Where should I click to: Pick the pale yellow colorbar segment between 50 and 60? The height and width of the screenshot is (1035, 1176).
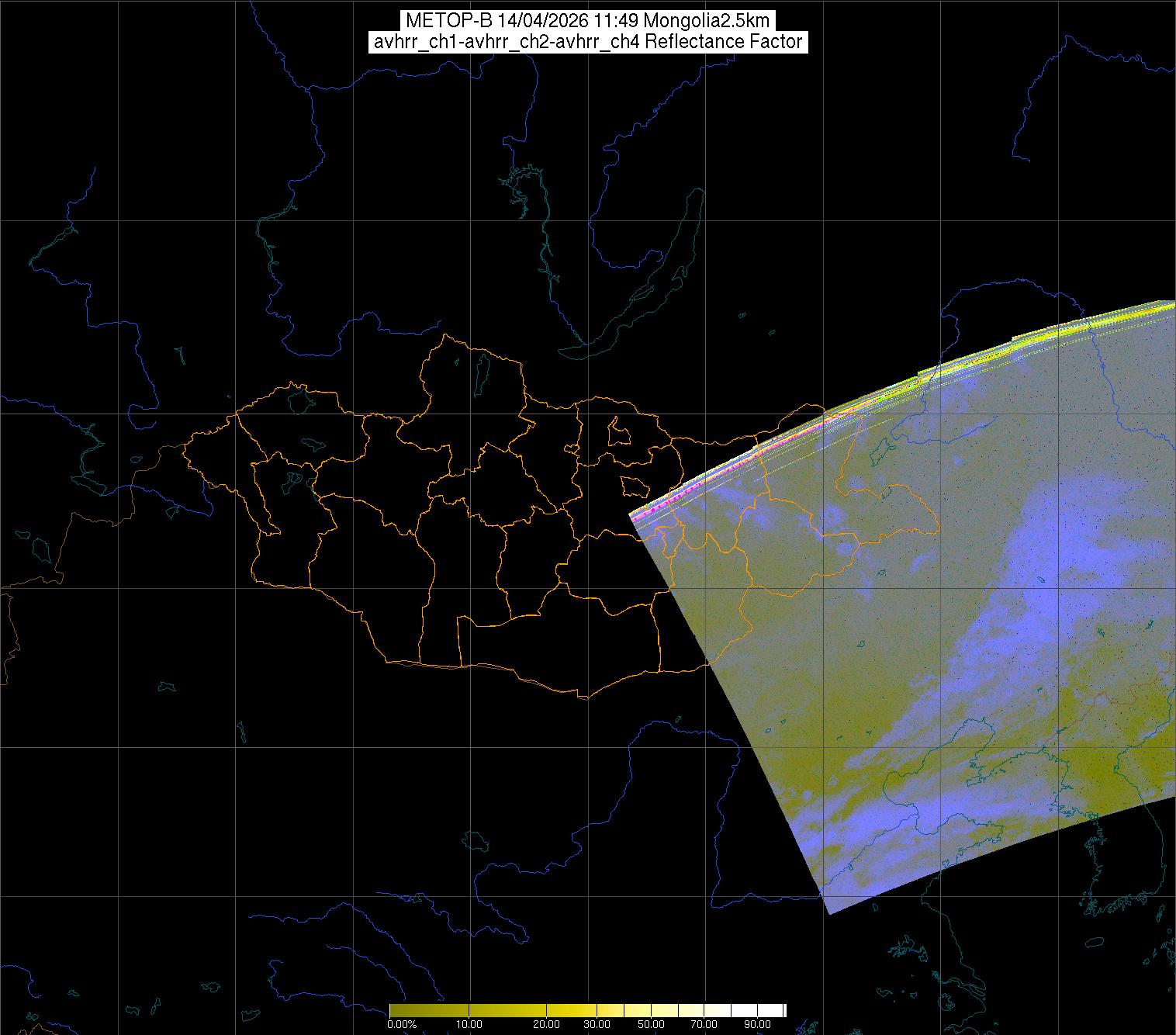click(x=664, y=1010)
